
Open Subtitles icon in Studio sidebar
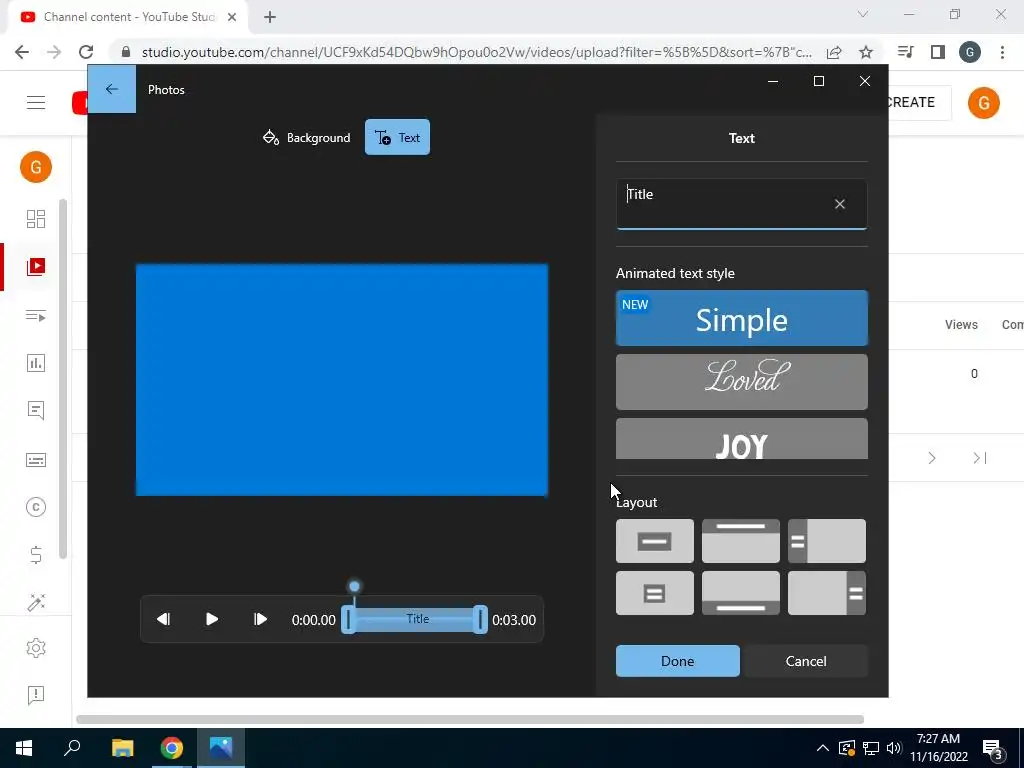pos(36,460)
